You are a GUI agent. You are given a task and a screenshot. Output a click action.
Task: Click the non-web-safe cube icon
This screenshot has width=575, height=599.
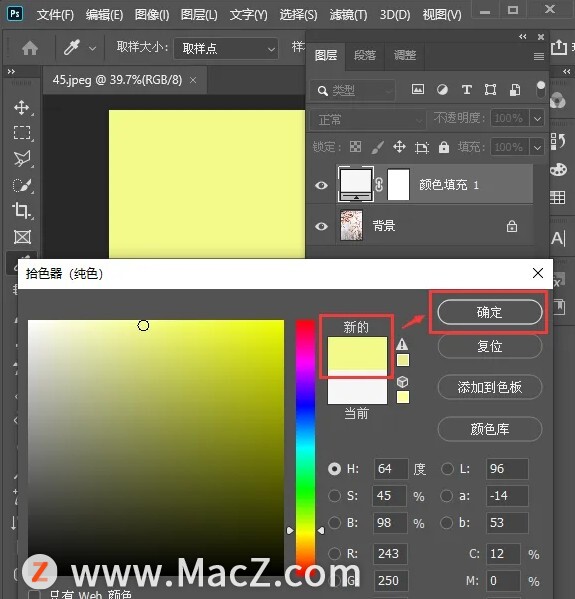coord(402,381)
